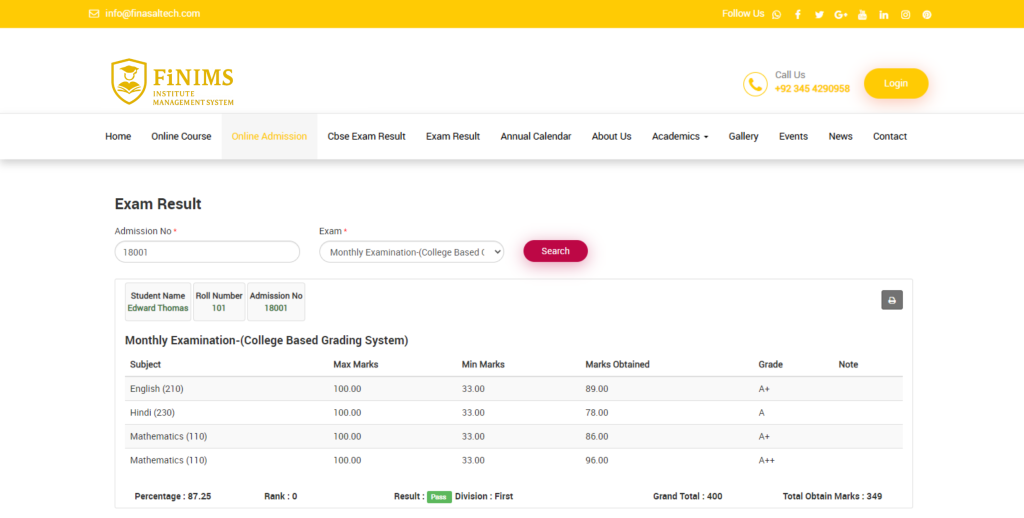Open Exam Result menu item
The width and height of the screenshot is (1024, 518).
point(453,137)
